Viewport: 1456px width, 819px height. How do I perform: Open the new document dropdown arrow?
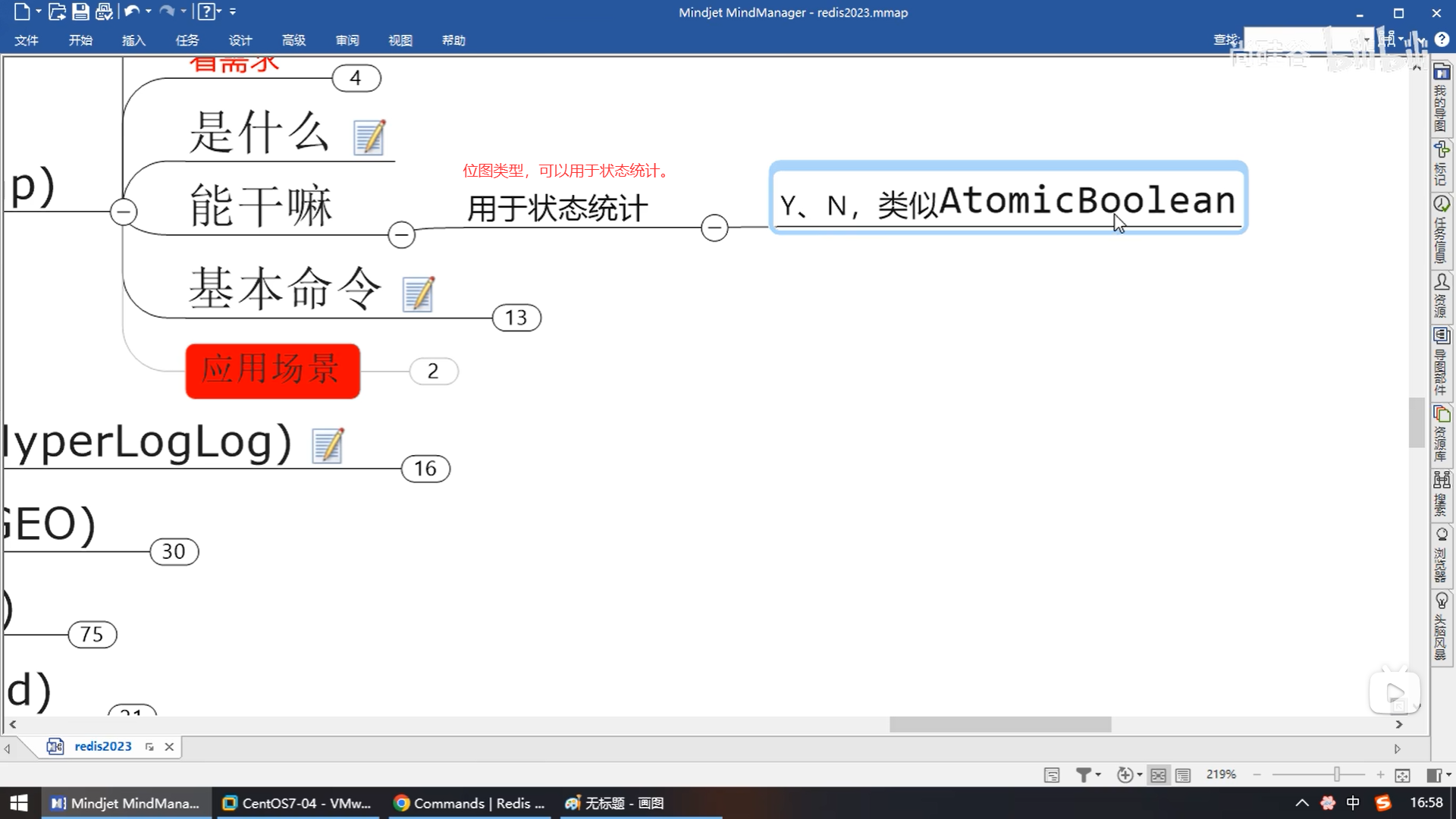point(39,11)
